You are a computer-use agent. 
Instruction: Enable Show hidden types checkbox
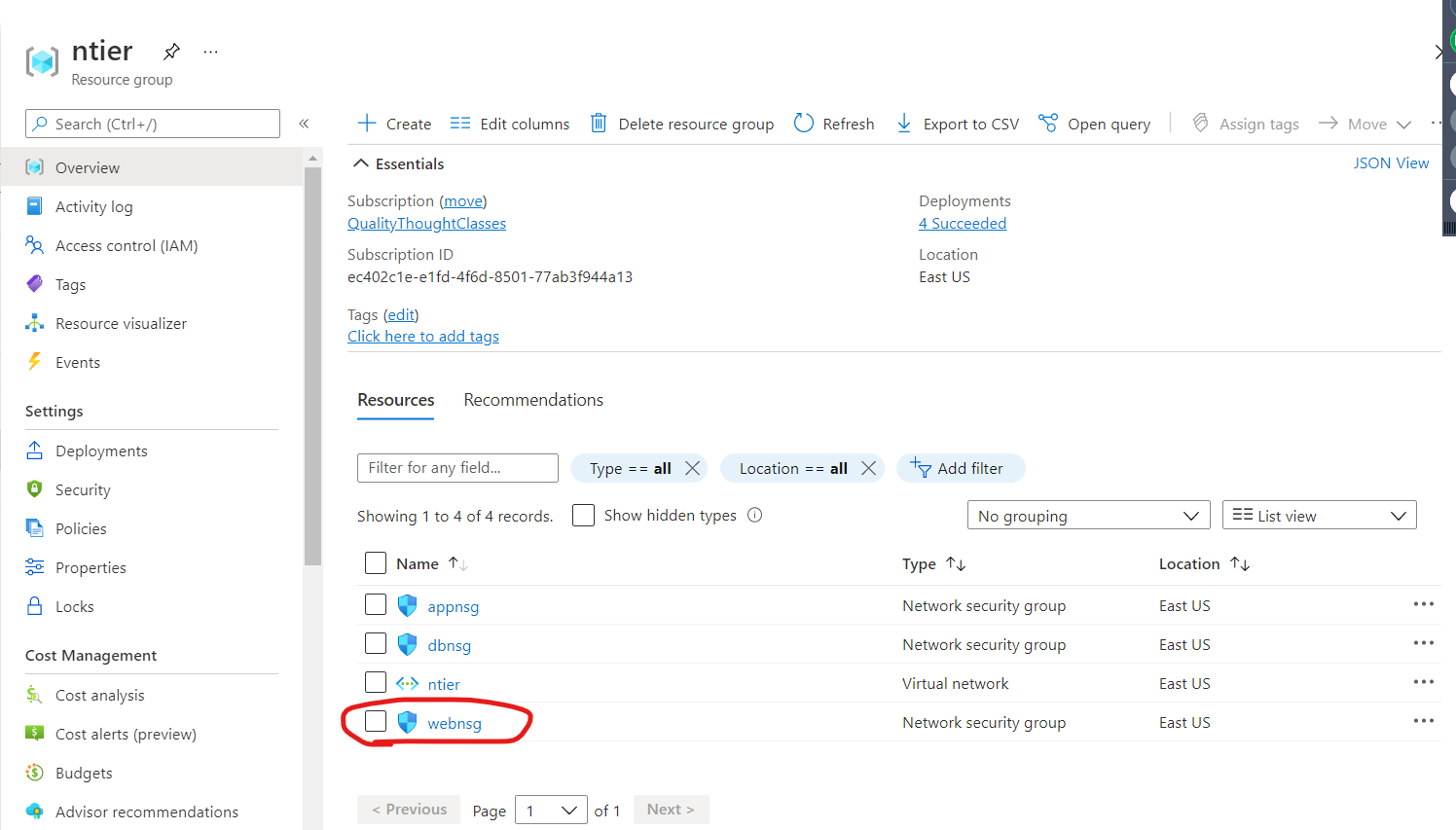[584, 515]
